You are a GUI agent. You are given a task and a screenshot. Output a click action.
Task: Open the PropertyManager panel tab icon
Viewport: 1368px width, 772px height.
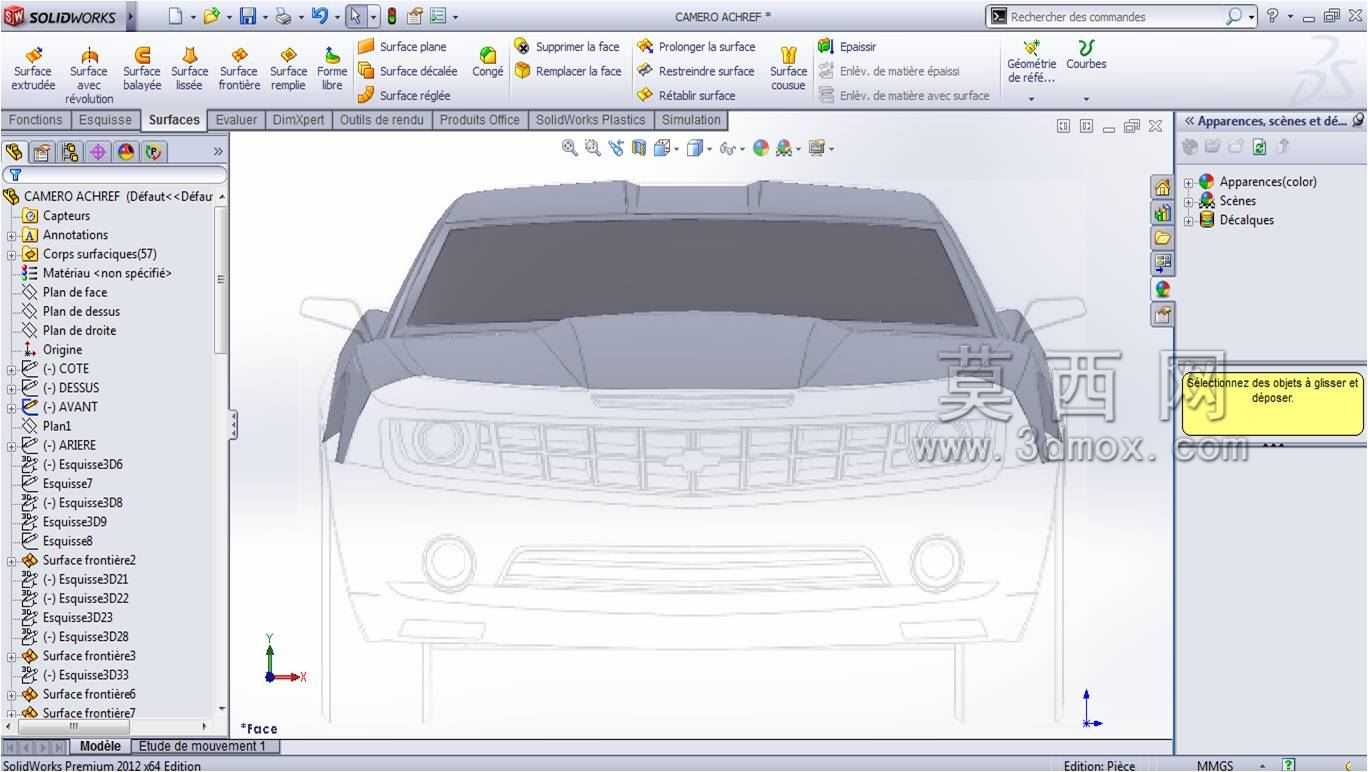[x=42, y=152]
